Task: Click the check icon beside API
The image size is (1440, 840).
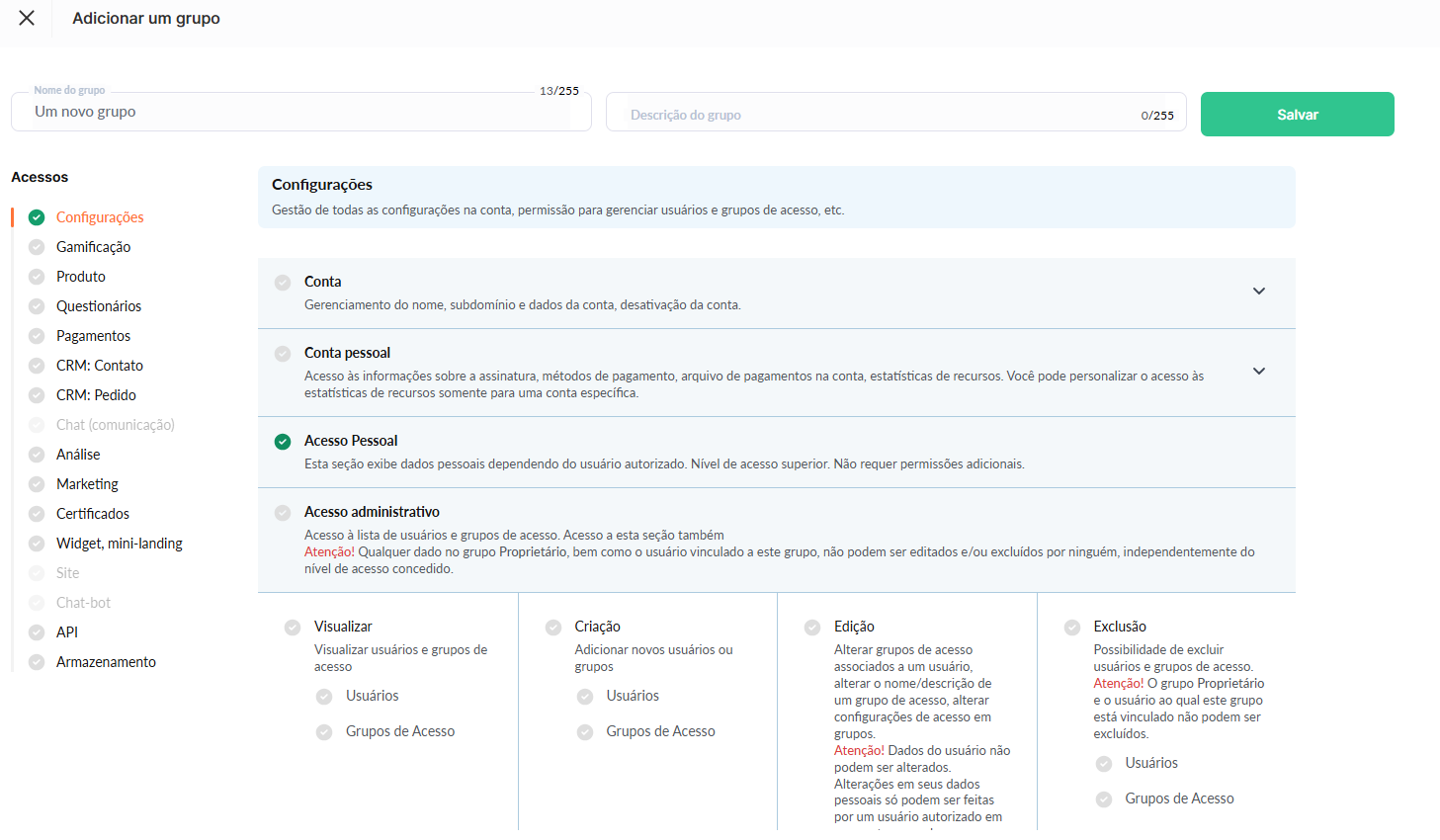Action: tap(37, 632)
